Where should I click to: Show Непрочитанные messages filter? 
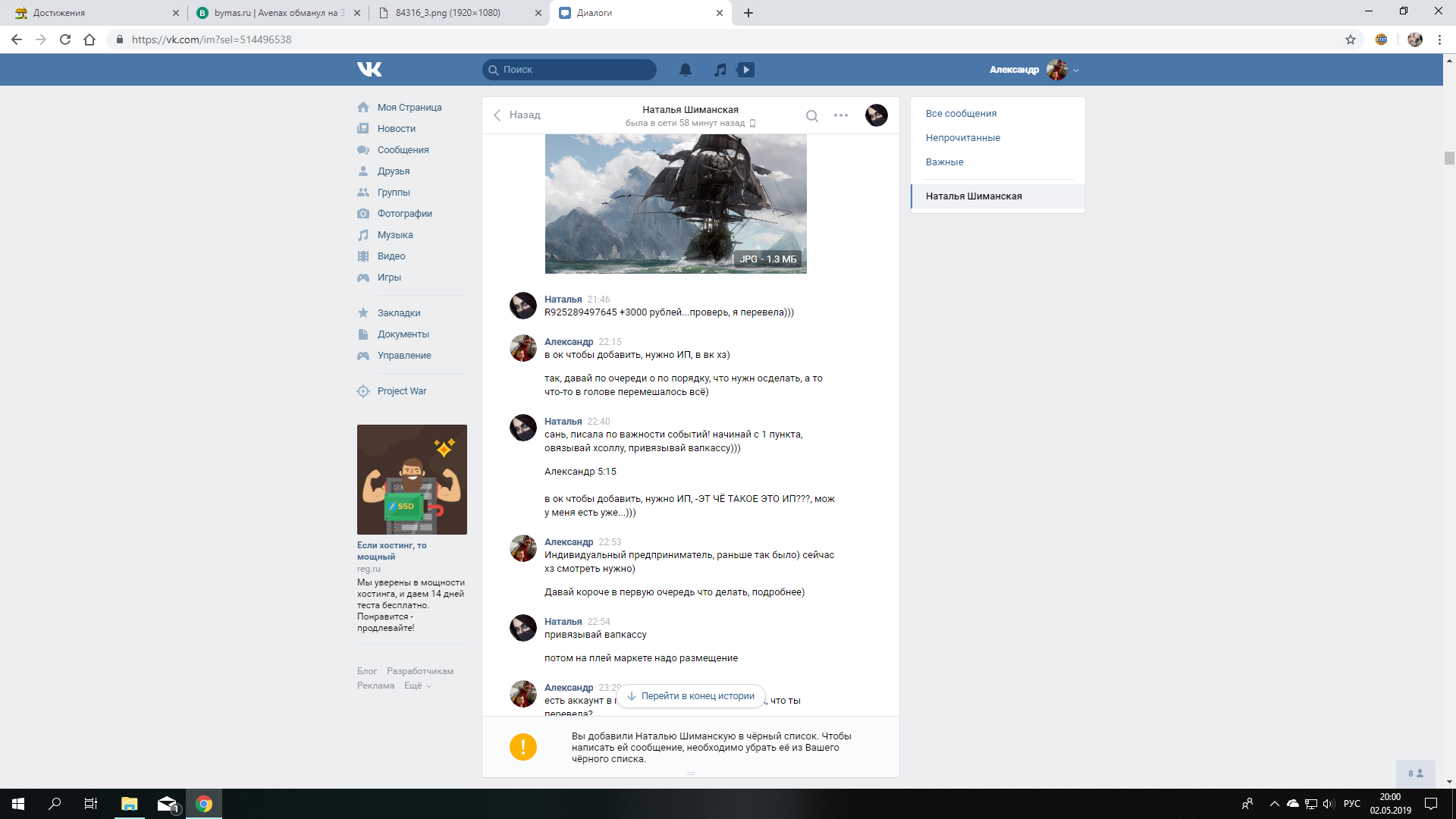click(x=962, y=138)
